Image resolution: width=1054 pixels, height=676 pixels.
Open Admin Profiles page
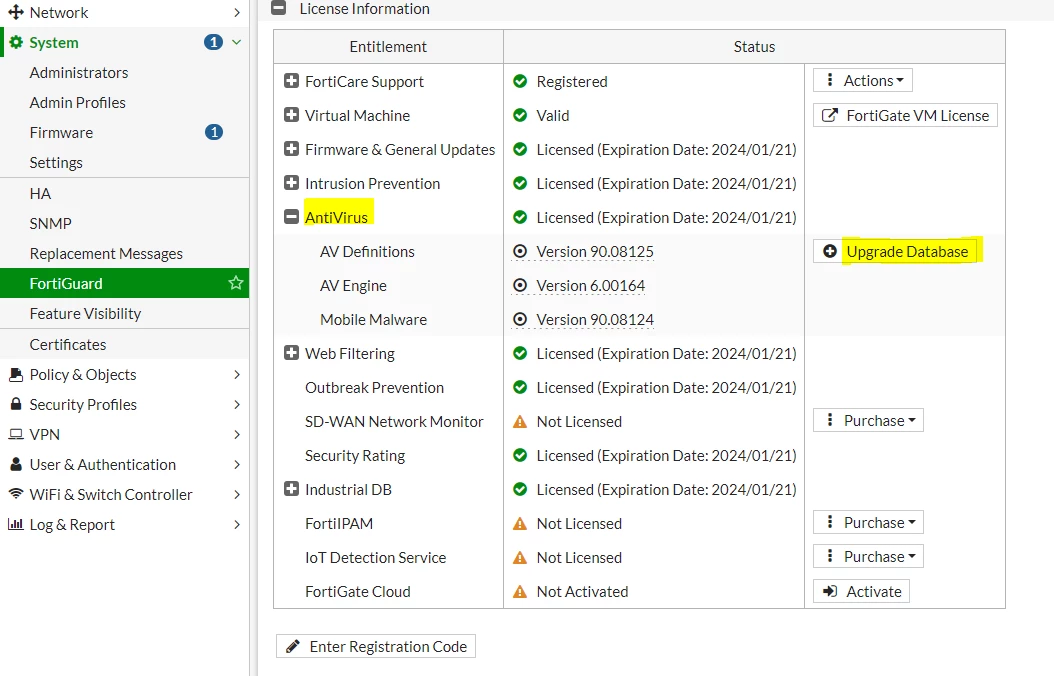(x=77, y=103)
